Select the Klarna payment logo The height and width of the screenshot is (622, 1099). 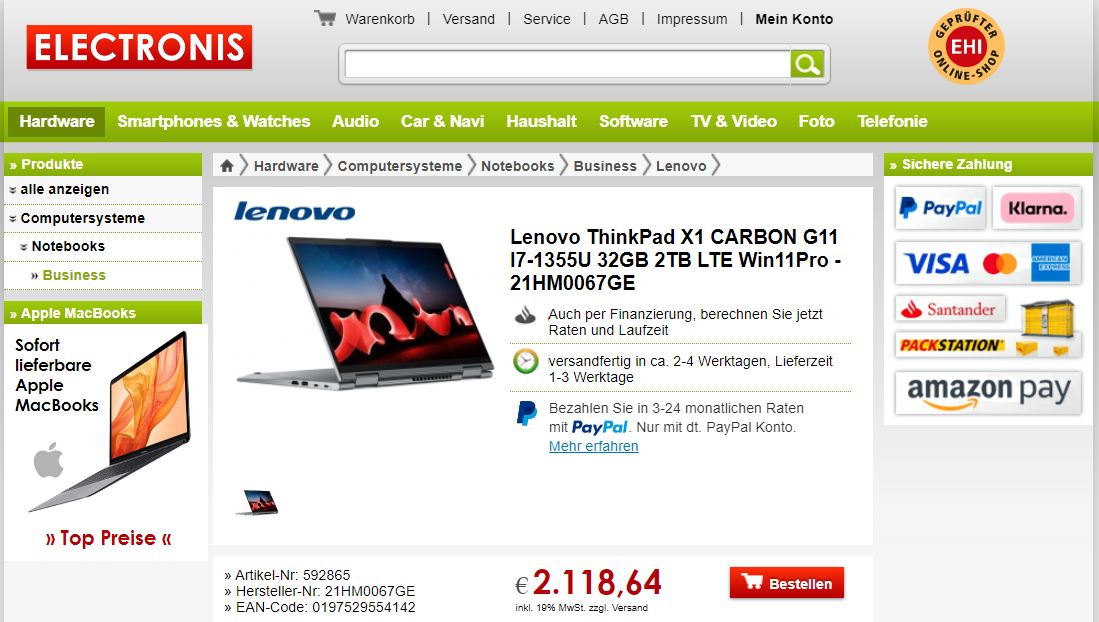[1037, 208]
